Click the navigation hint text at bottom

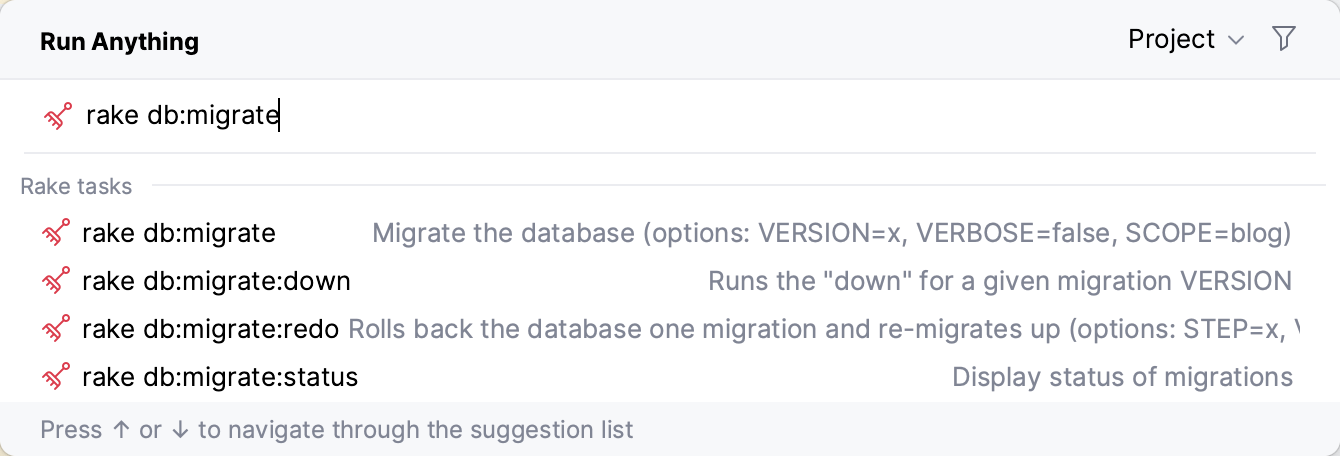point(337,430)
